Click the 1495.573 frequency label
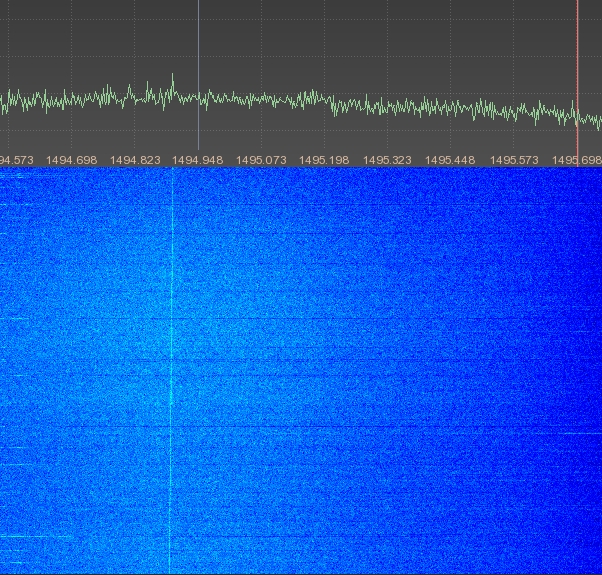Screen dimensions: 602x575 [513, 160]
